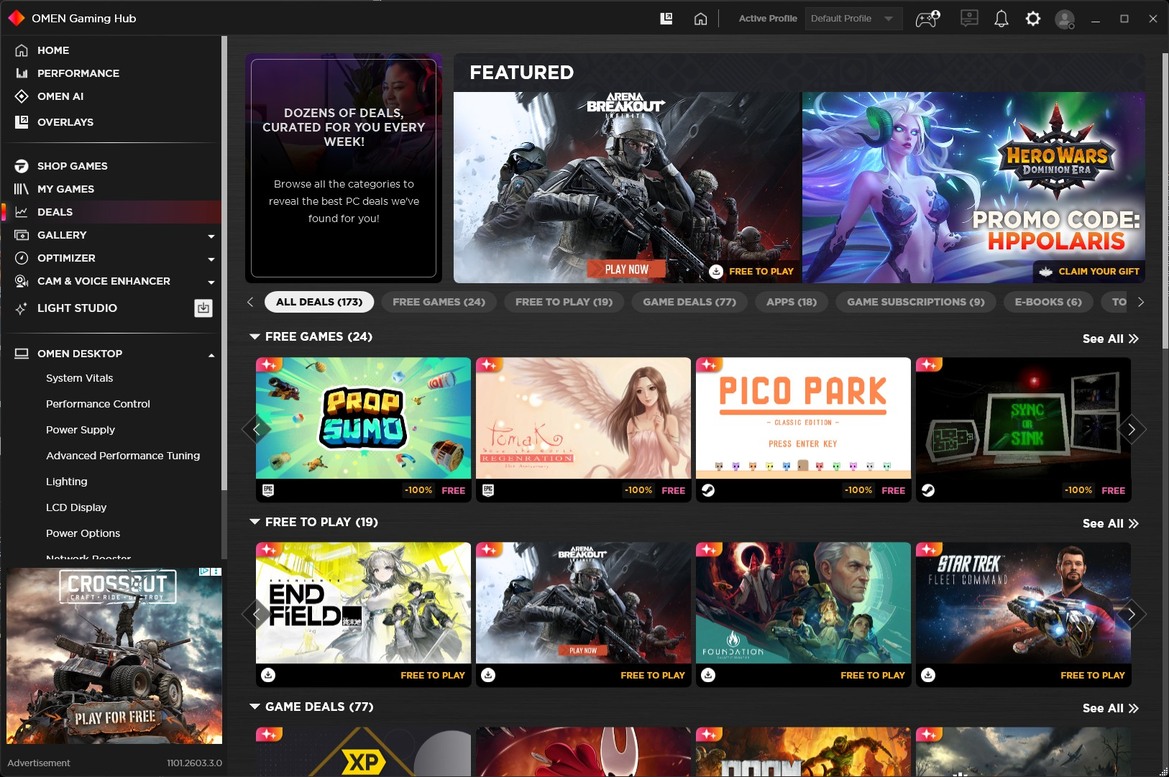The height and width of the screenshot is (777, 1169).
Task: Open the Active Profile dropdown
Action: coord(853,19)
